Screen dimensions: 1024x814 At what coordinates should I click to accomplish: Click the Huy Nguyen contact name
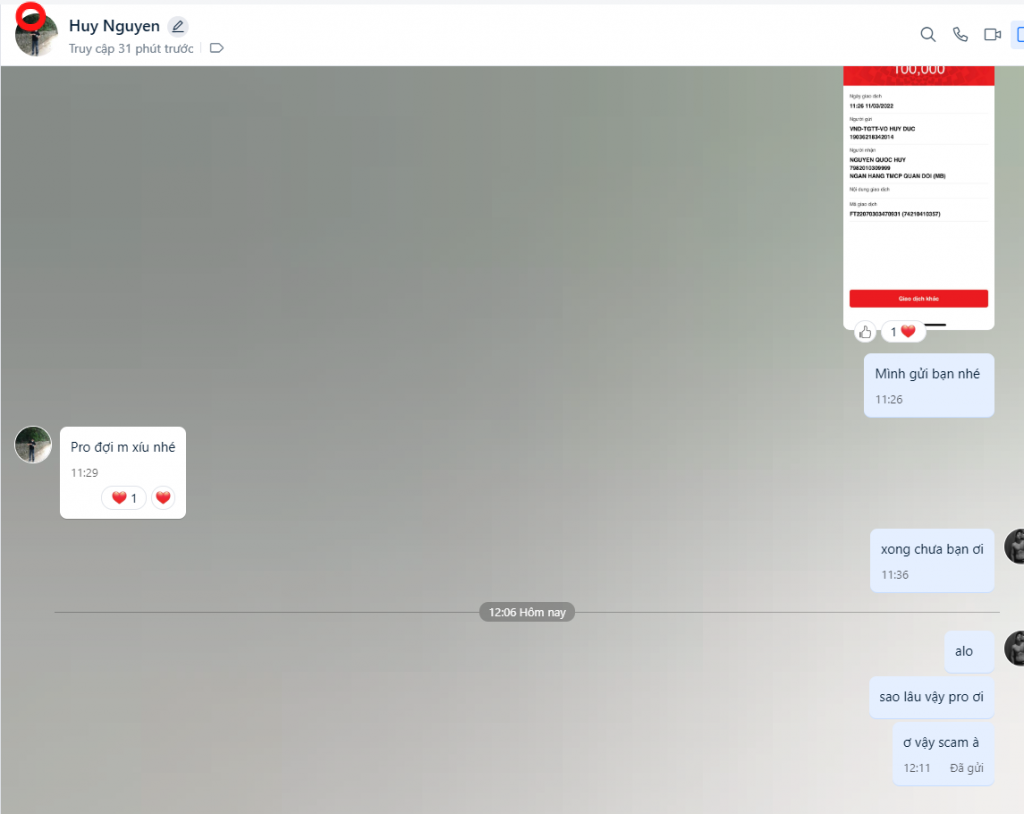coord(114,26)
